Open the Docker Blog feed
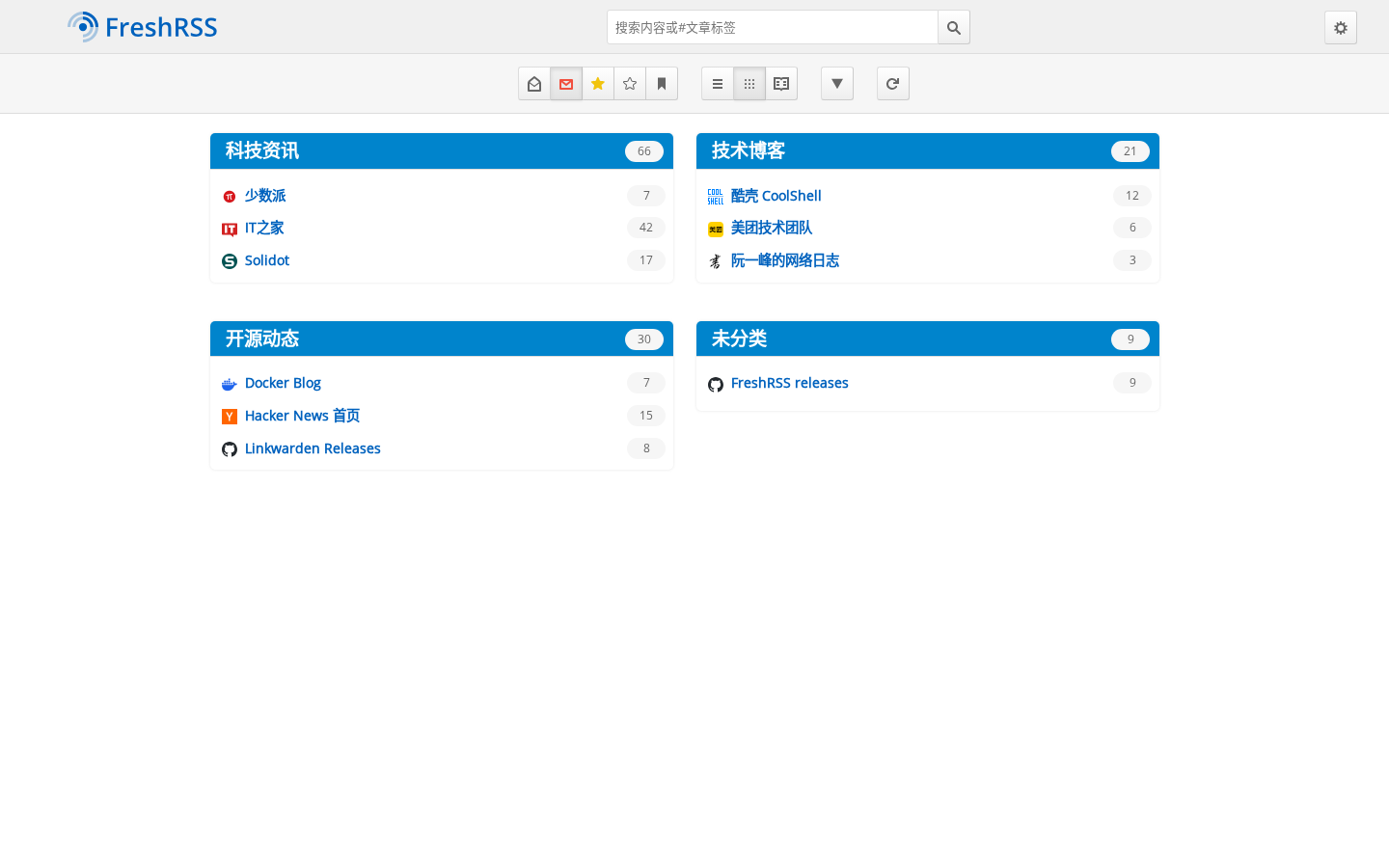 [x=283, y=383]
